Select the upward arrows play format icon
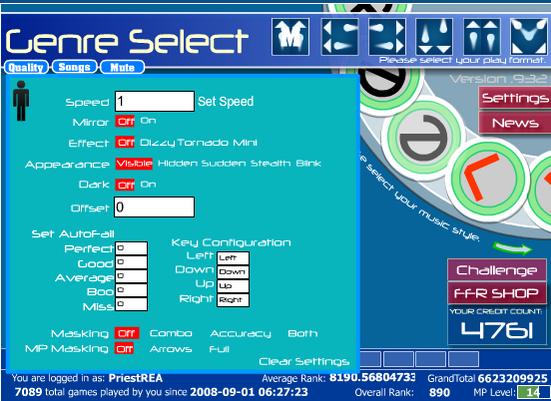Image resolution: width=551 pixels, height=401 pixels. point(482,37)
